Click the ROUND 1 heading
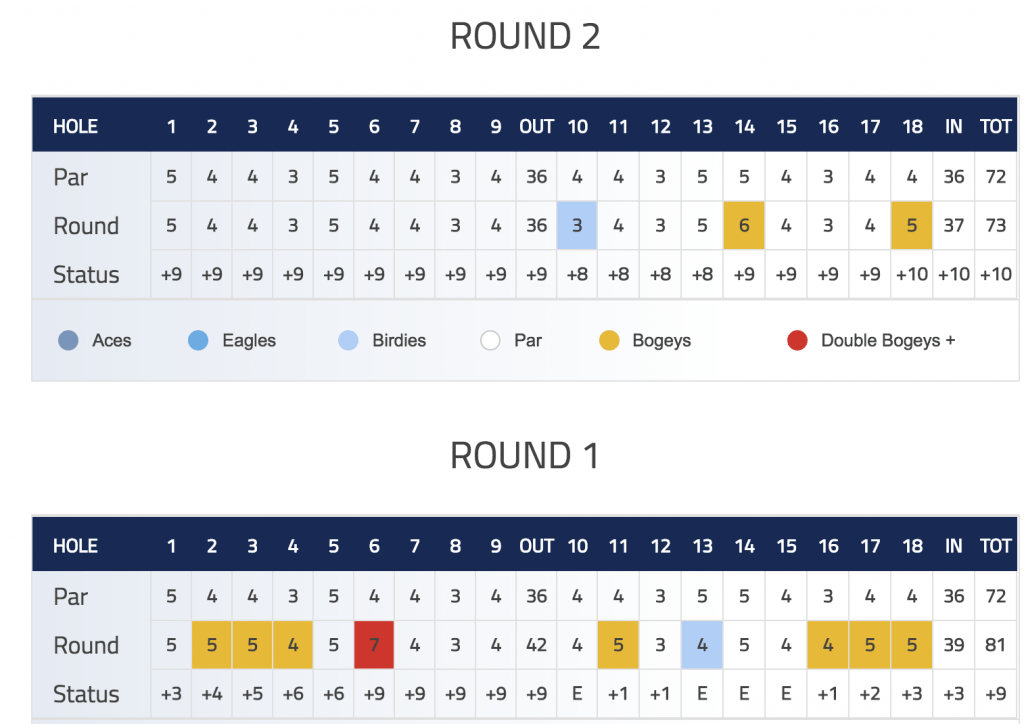This screenshot has width=1024, height=724. pyautogui.click(x=525, y=455)
